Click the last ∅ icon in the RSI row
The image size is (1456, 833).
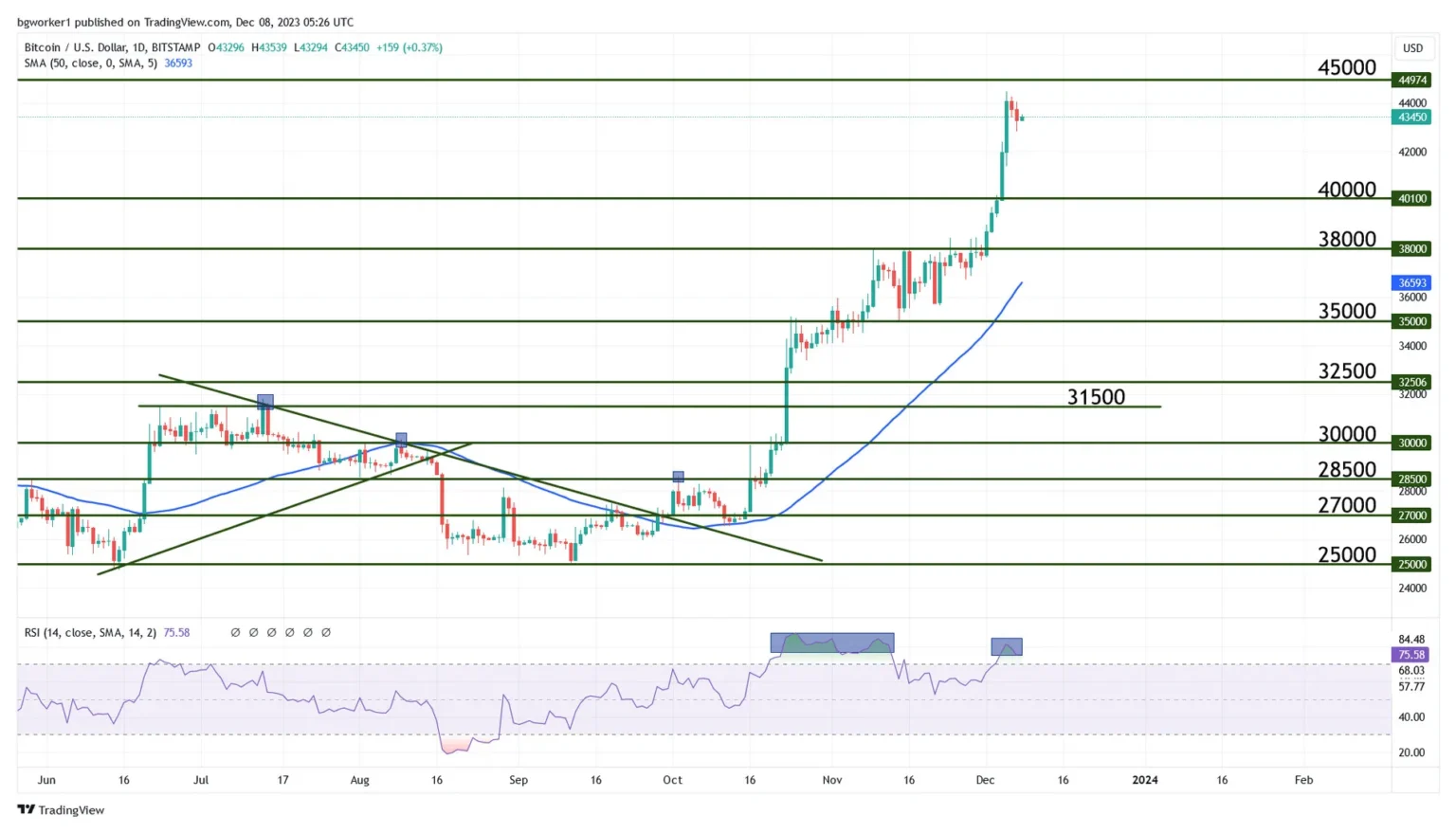pyautogui.click(x=327, y=632)
